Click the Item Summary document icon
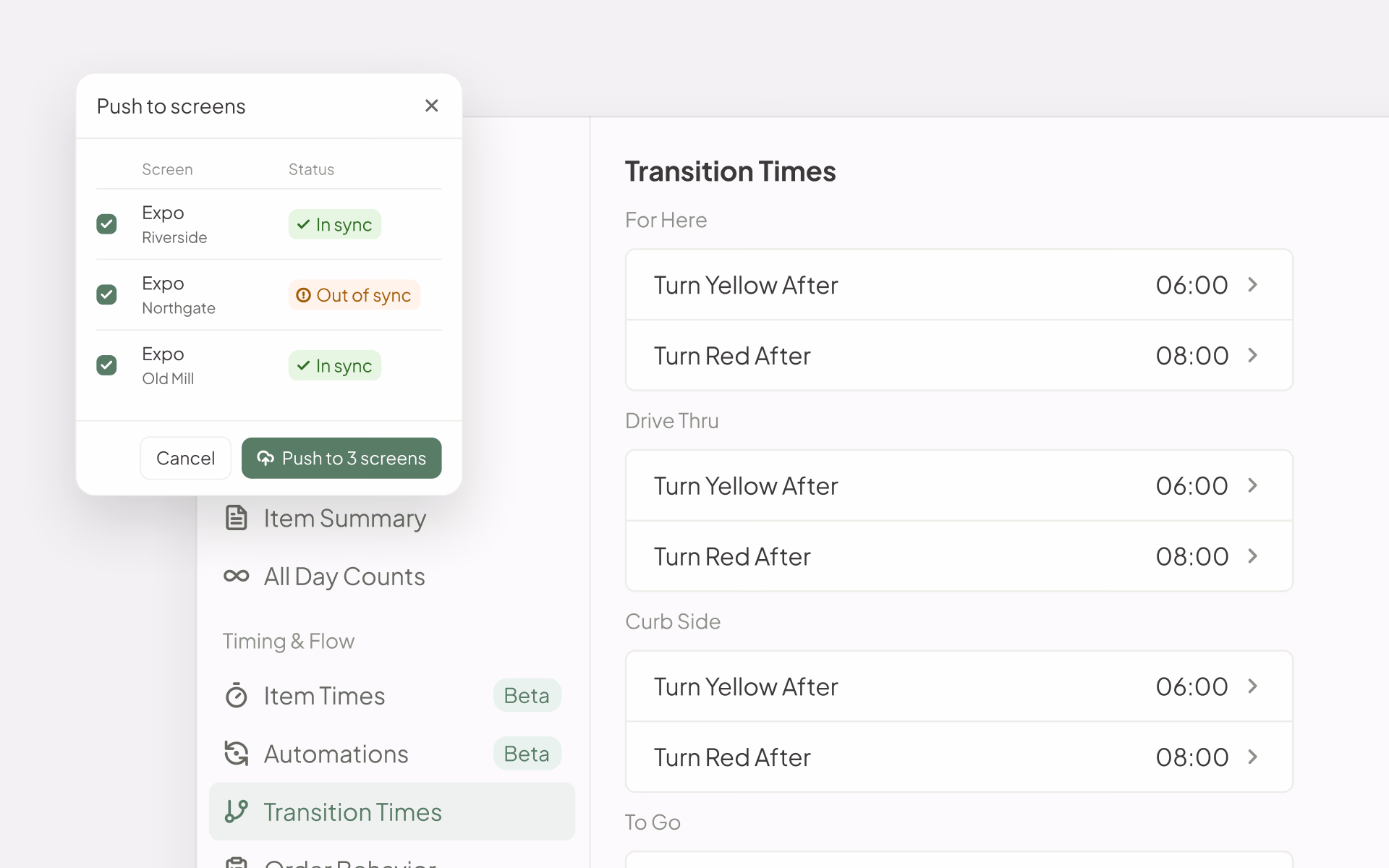The image size is (1389, 868). [237, 518]
